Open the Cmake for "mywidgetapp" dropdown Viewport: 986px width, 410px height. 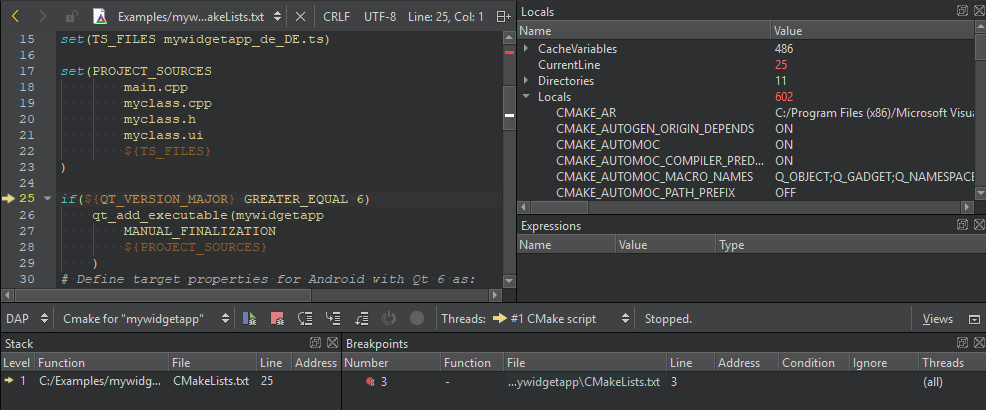[x=146, y=319]
